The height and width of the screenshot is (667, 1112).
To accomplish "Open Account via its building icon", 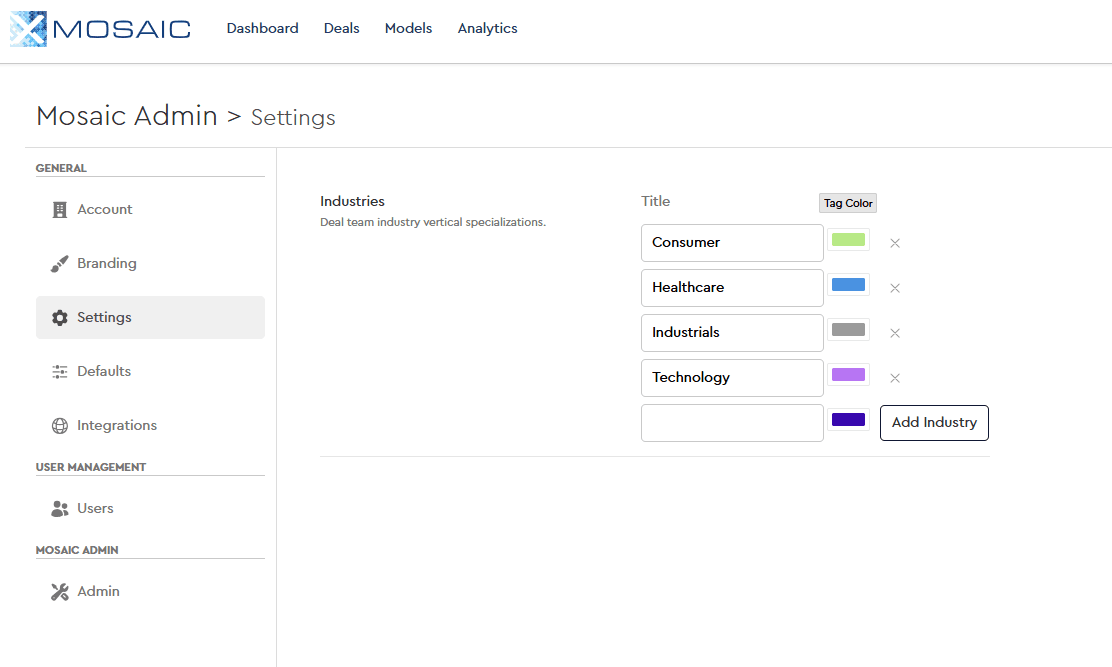I will 59,209.
